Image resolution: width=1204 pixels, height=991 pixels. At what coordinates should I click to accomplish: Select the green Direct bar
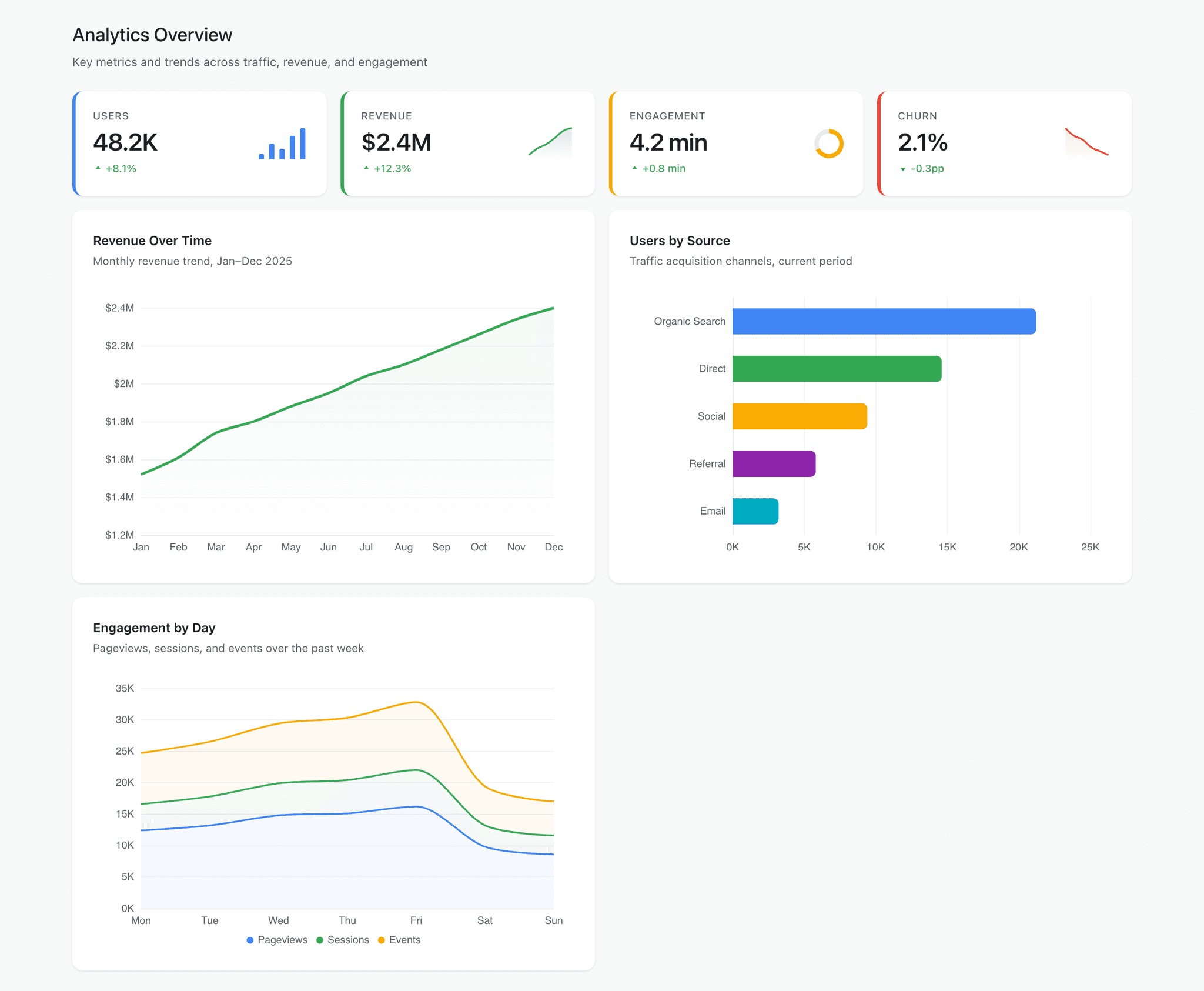pos(837,369)
